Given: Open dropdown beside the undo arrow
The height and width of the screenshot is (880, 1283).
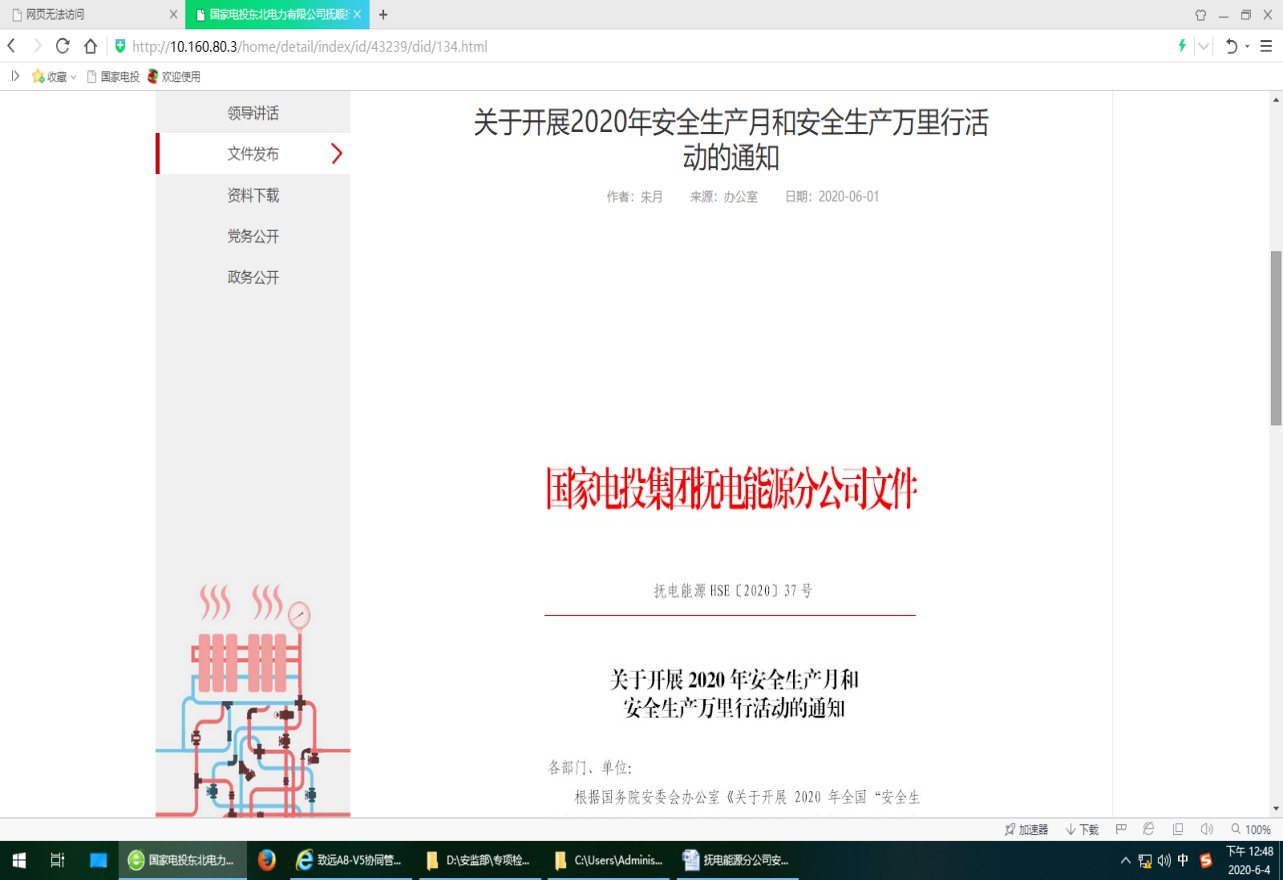Looking at the screenshot, I should coord(1247,47).
